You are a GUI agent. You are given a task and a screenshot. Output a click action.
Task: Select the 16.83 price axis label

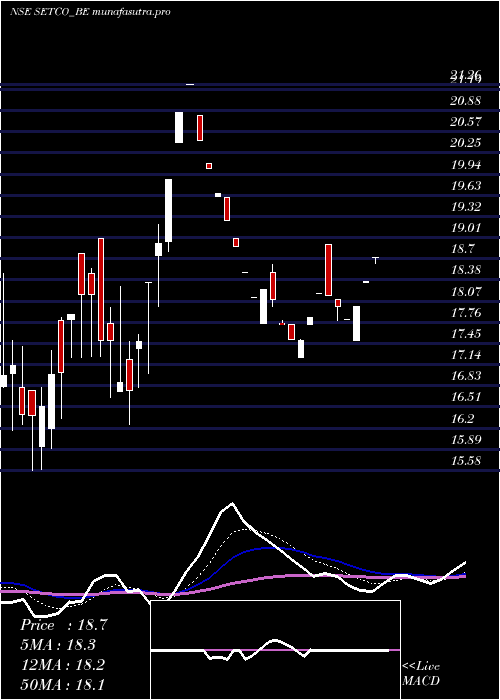(x=466, y=376)
